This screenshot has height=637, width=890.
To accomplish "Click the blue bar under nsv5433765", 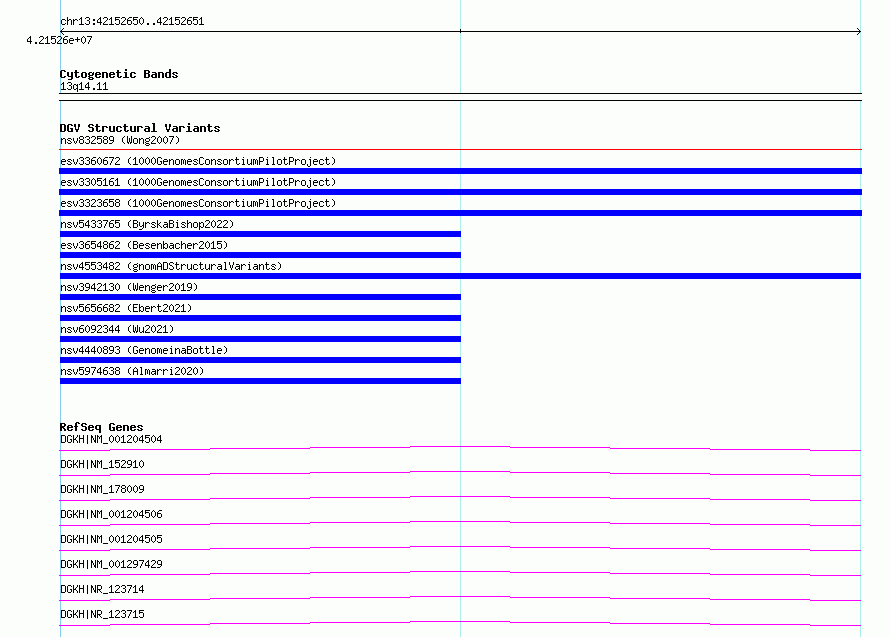I will (260, 234).
